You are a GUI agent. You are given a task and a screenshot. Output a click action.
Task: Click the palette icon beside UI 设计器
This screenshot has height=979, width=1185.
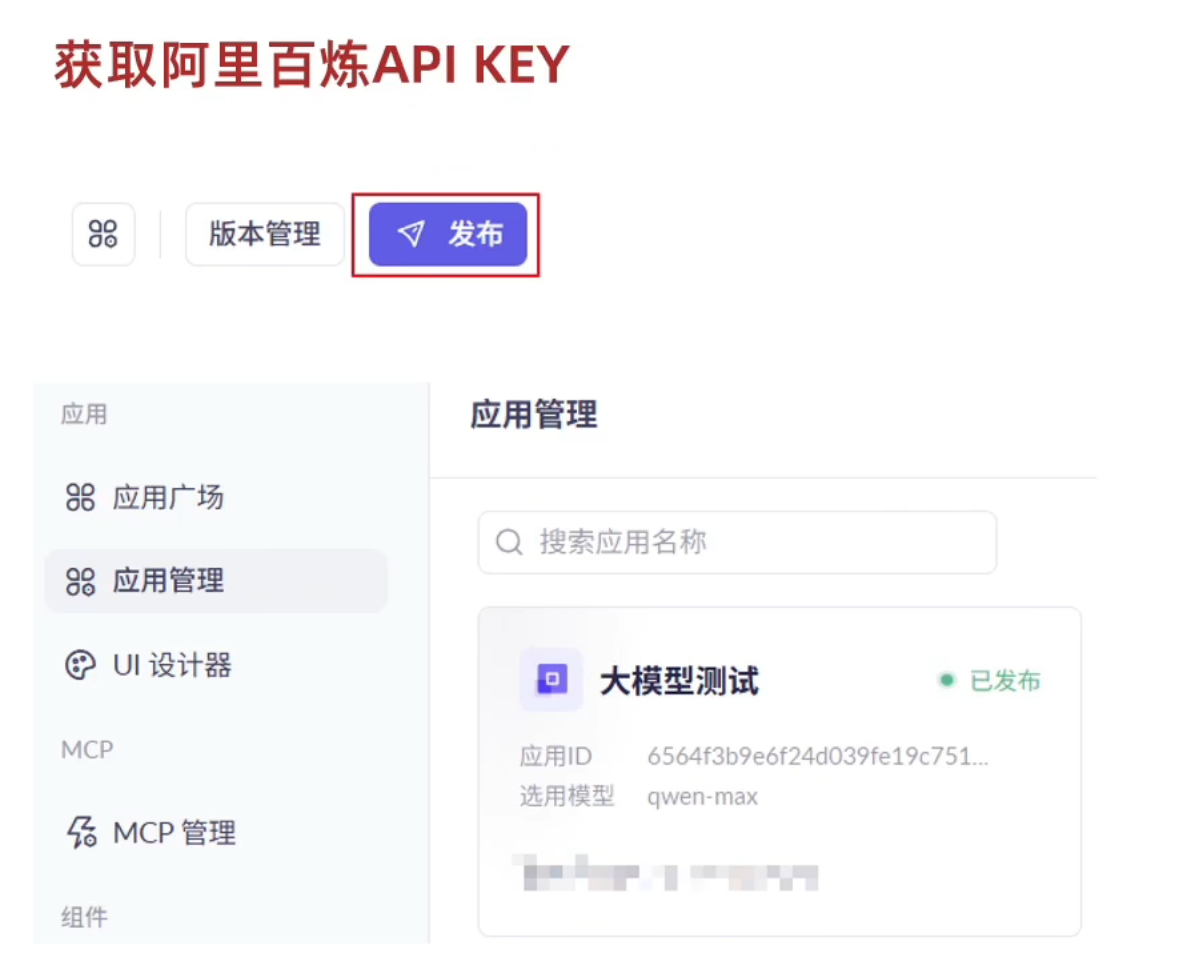(80, 665)
